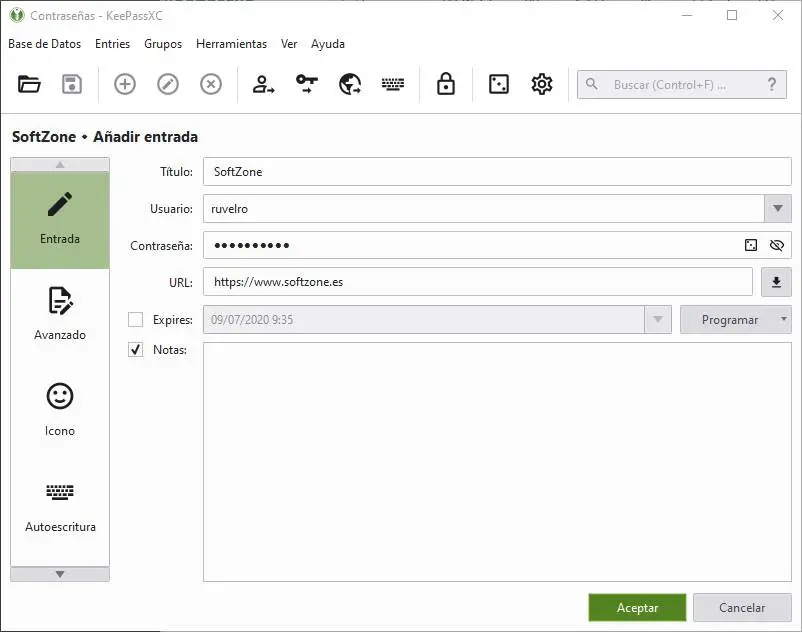Open the Herramientas menu
Image resolution: width=802 pixels, height=632 pixels.
[231, 44]
